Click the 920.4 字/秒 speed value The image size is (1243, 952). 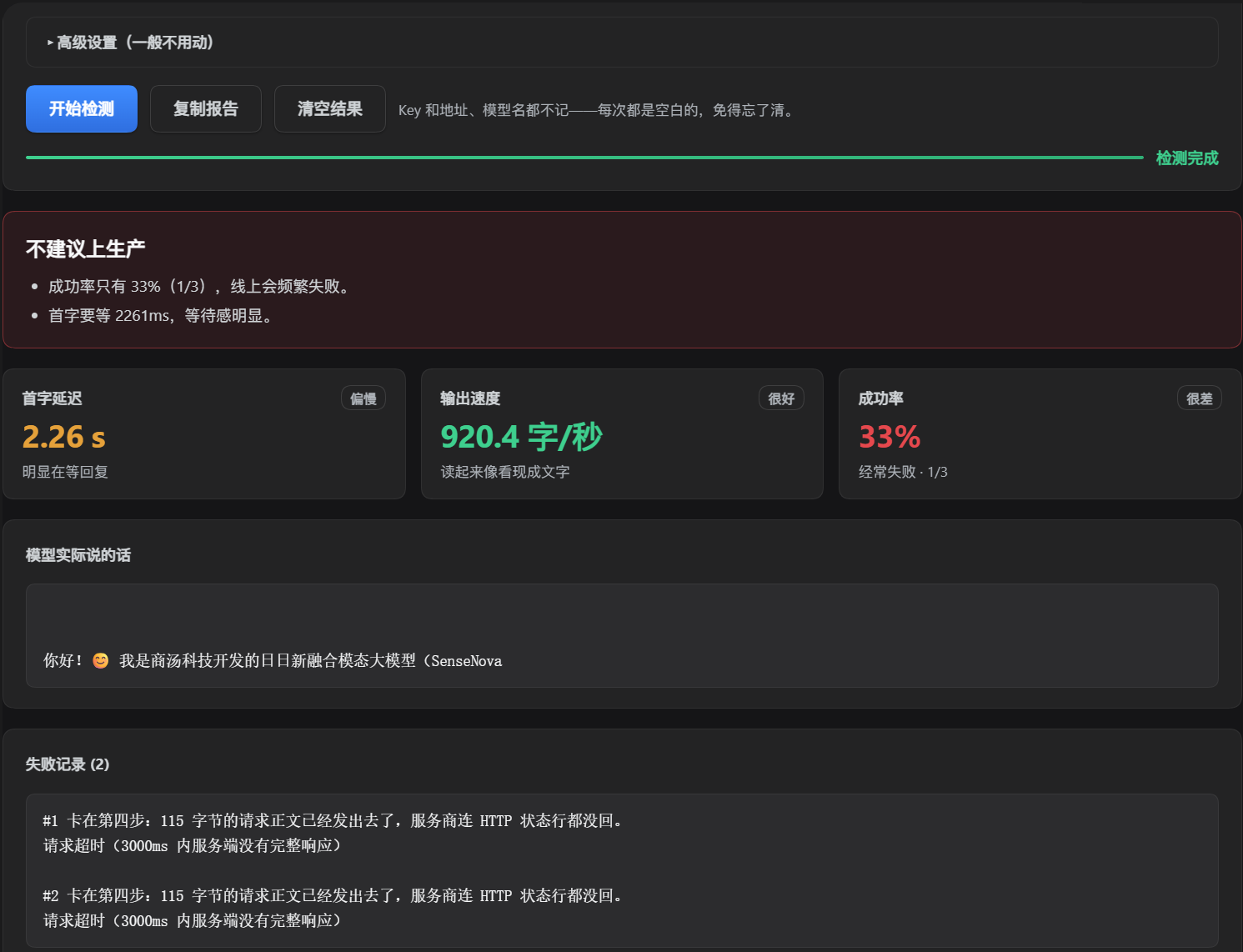(x=522, y=437)
